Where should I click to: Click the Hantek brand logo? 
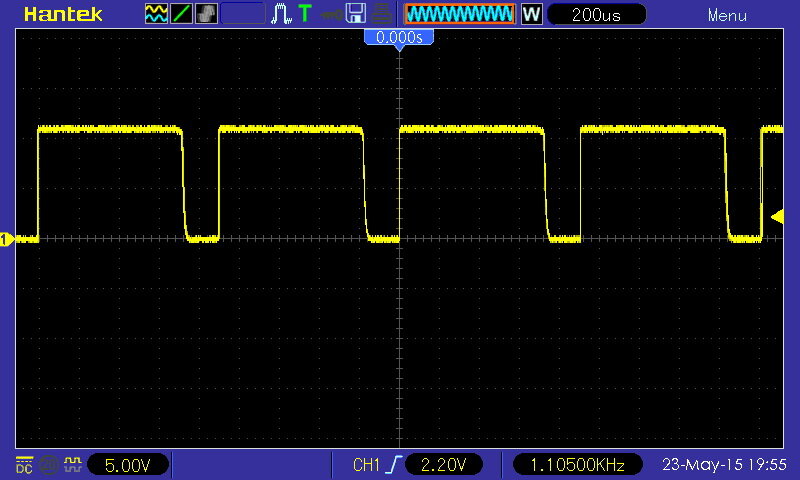click(63, 14)
